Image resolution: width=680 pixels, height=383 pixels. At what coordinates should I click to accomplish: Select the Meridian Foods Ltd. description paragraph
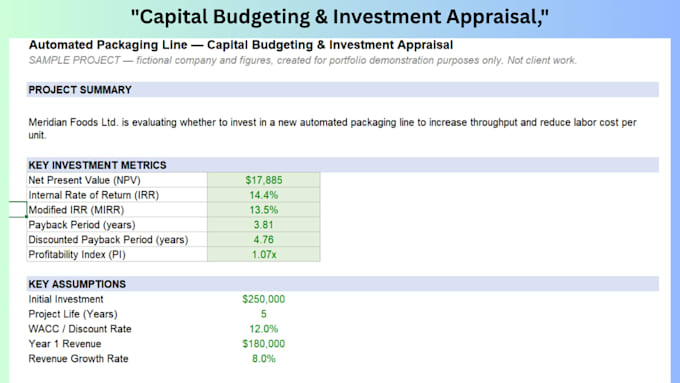coord(332,128)
